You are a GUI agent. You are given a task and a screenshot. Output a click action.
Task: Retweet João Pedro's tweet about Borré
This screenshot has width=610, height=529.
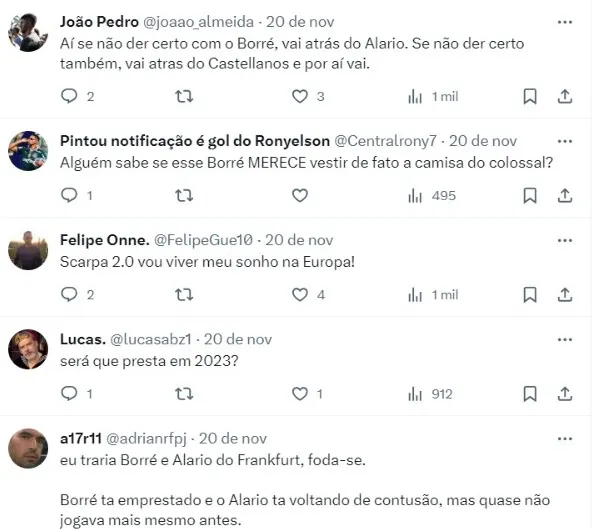(184, 97)
